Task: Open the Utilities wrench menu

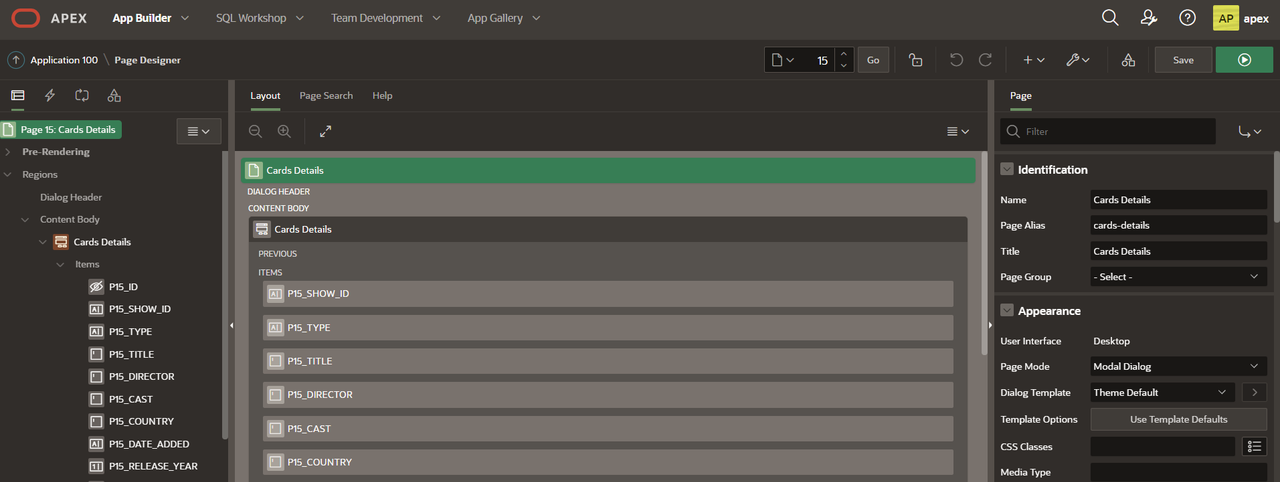Action: 1077,60
